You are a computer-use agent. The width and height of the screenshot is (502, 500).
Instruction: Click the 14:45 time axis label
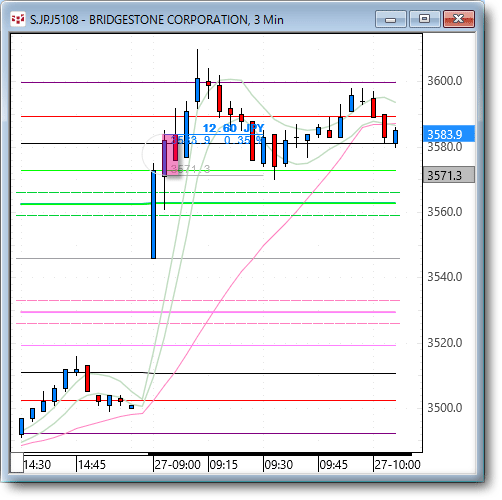[92, 464]
